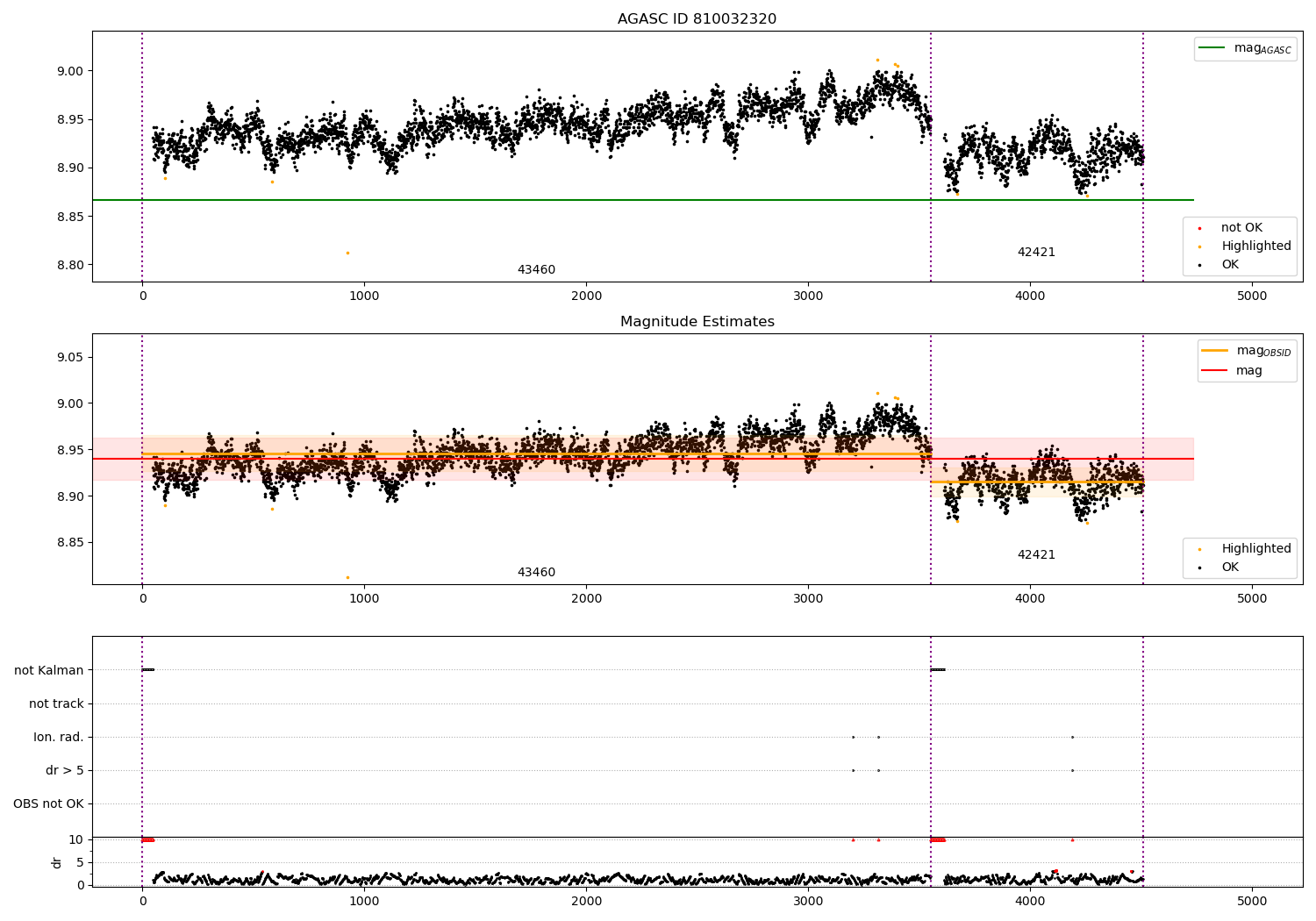Click the mag OBSID legend entry
The image size is (1316, 921).
click(1247, 351)
